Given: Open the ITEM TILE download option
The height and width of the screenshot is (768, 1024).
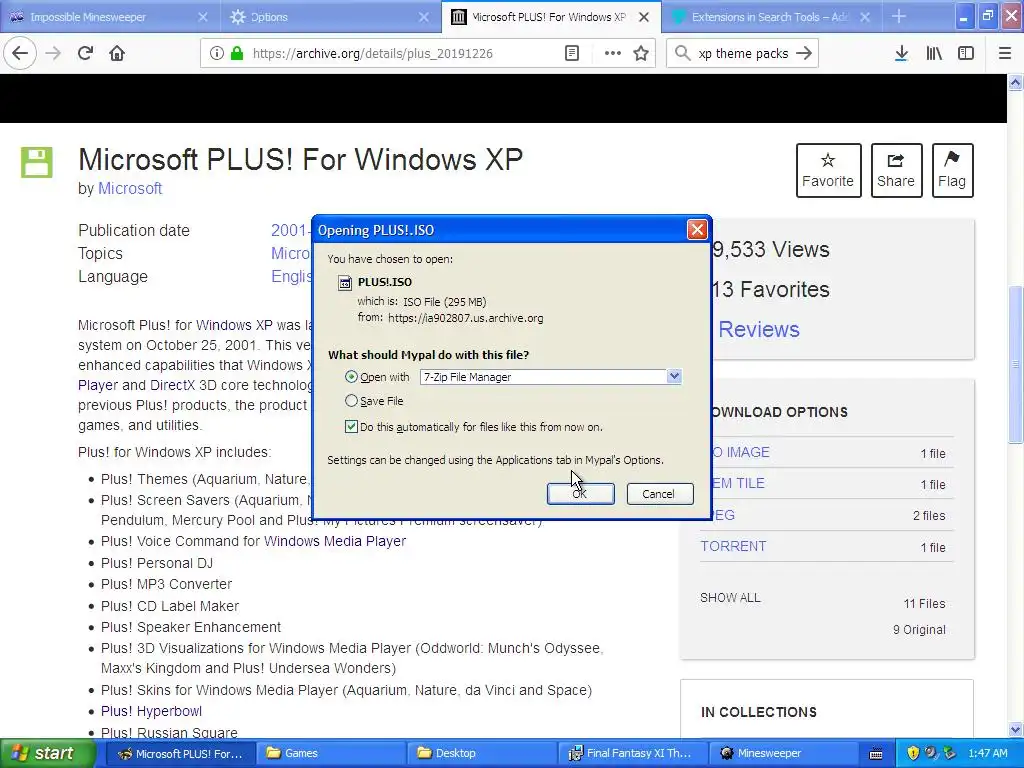Looking at the screenshot, I should 738,483.
